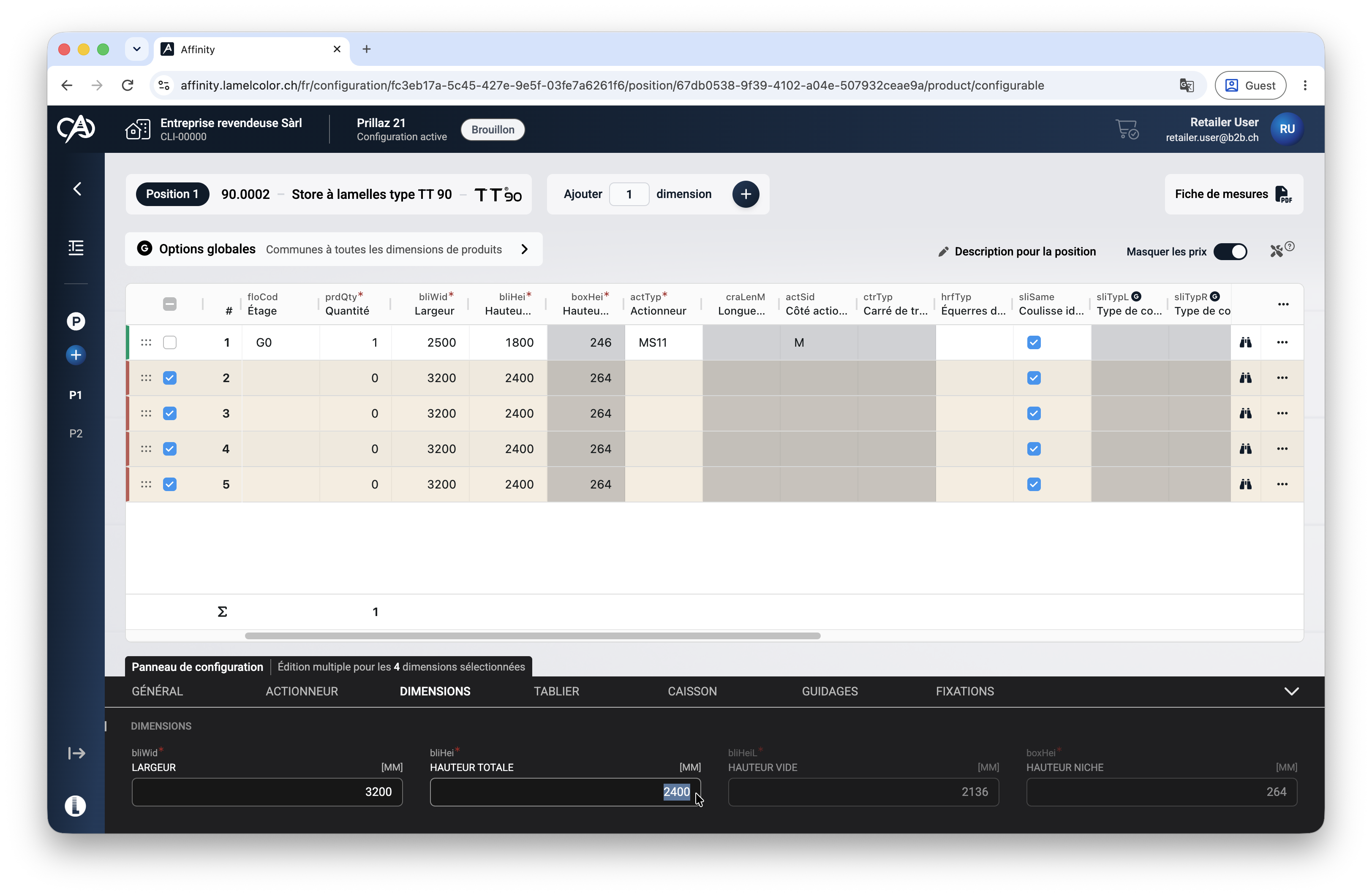Toggle Masquer les prix switch

1230,252
